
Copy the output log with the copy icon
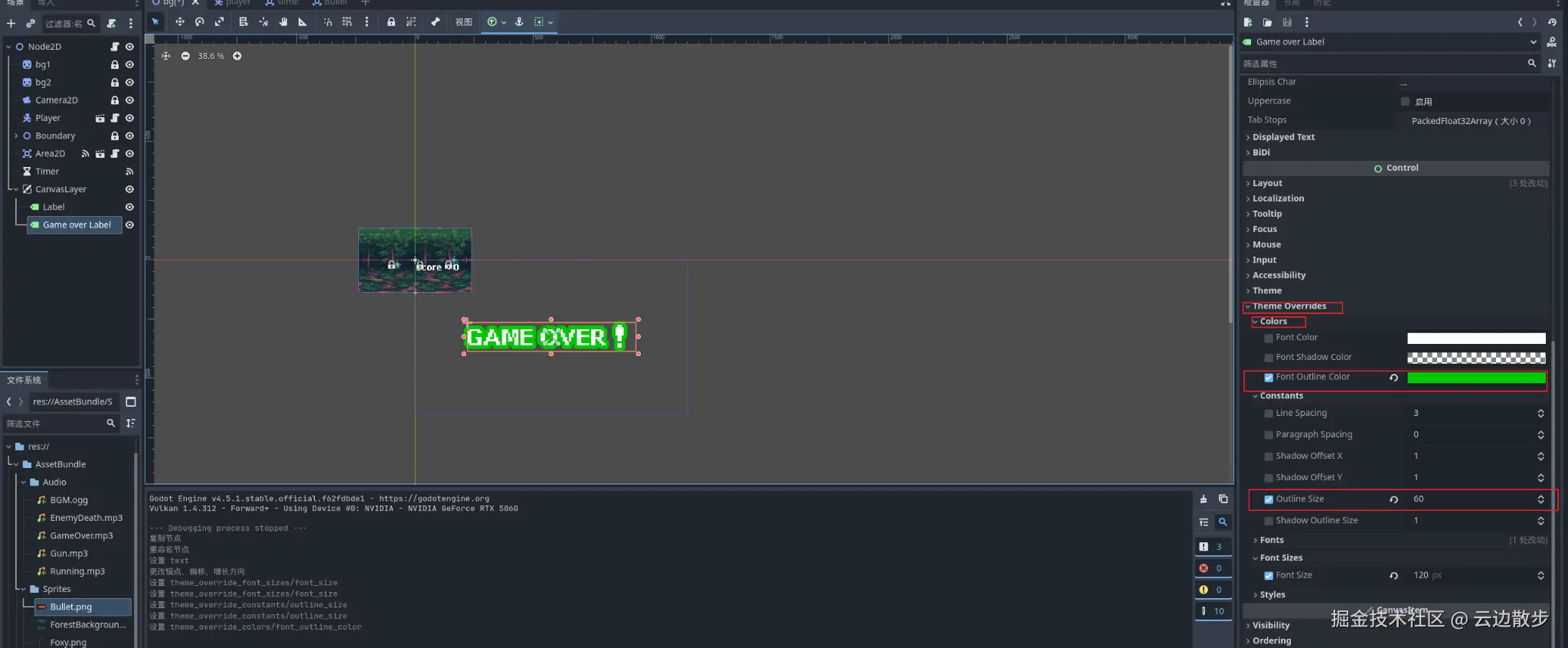point(1223,499)
